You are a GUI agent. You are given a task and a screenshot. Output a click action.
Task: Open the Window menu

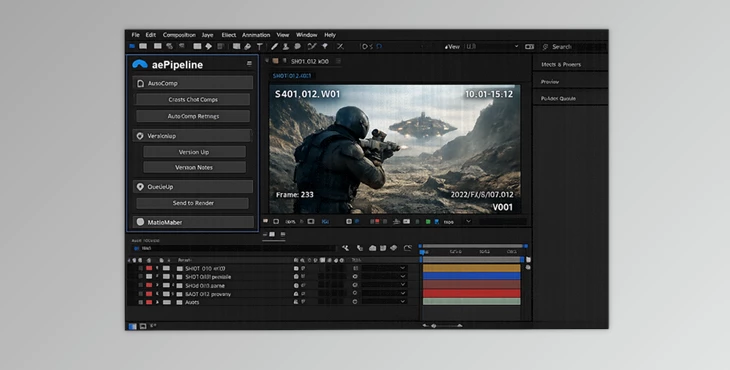(306, 35)
